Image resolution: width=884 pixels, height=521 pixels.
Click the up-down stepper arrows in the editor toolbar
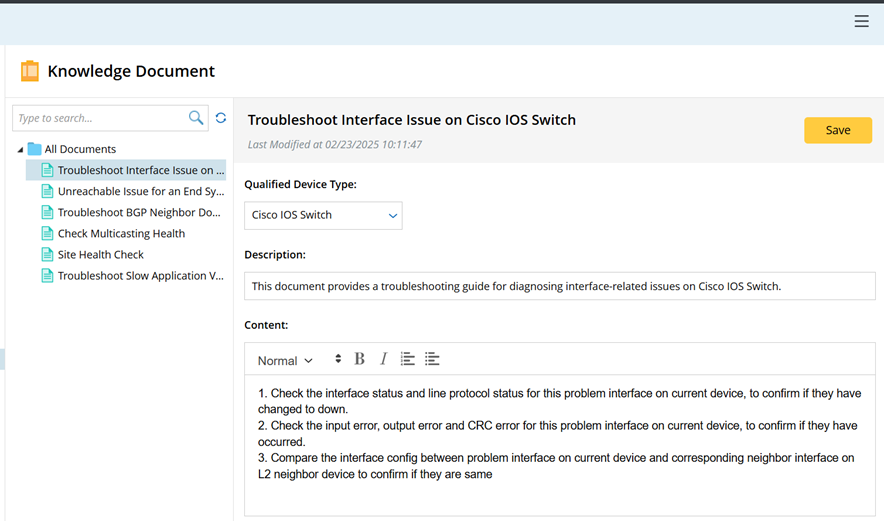point(338,359)
